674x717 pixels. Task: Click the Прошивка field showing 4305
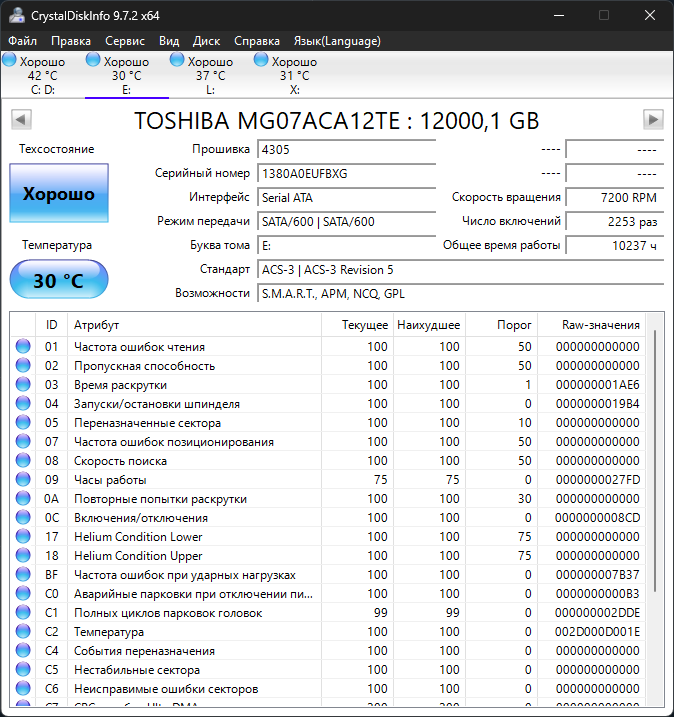pos(347,150)
